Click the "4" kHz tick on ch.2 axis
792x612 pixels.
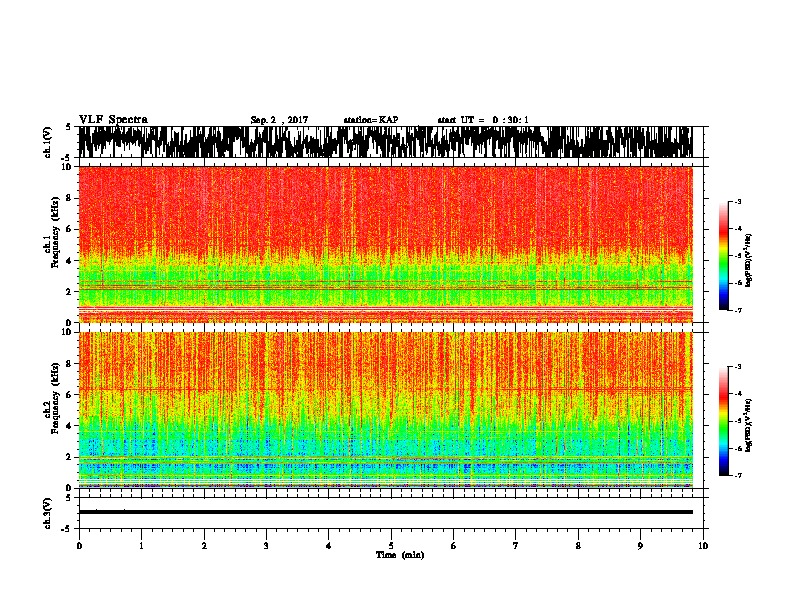click(x=69, y=426)
